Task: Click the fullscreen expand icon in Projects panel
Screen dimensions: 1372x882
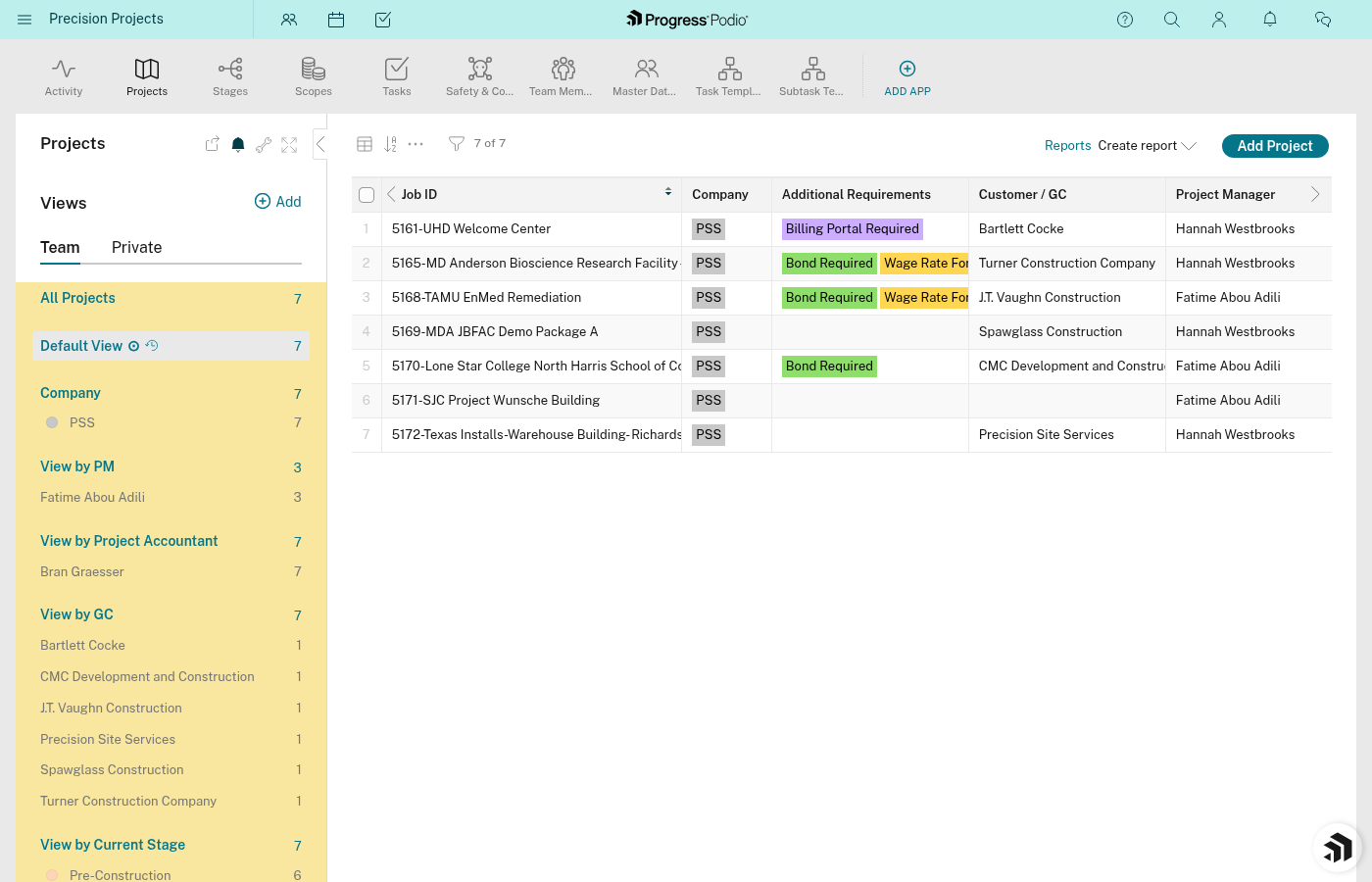Action: click(288, 144)
